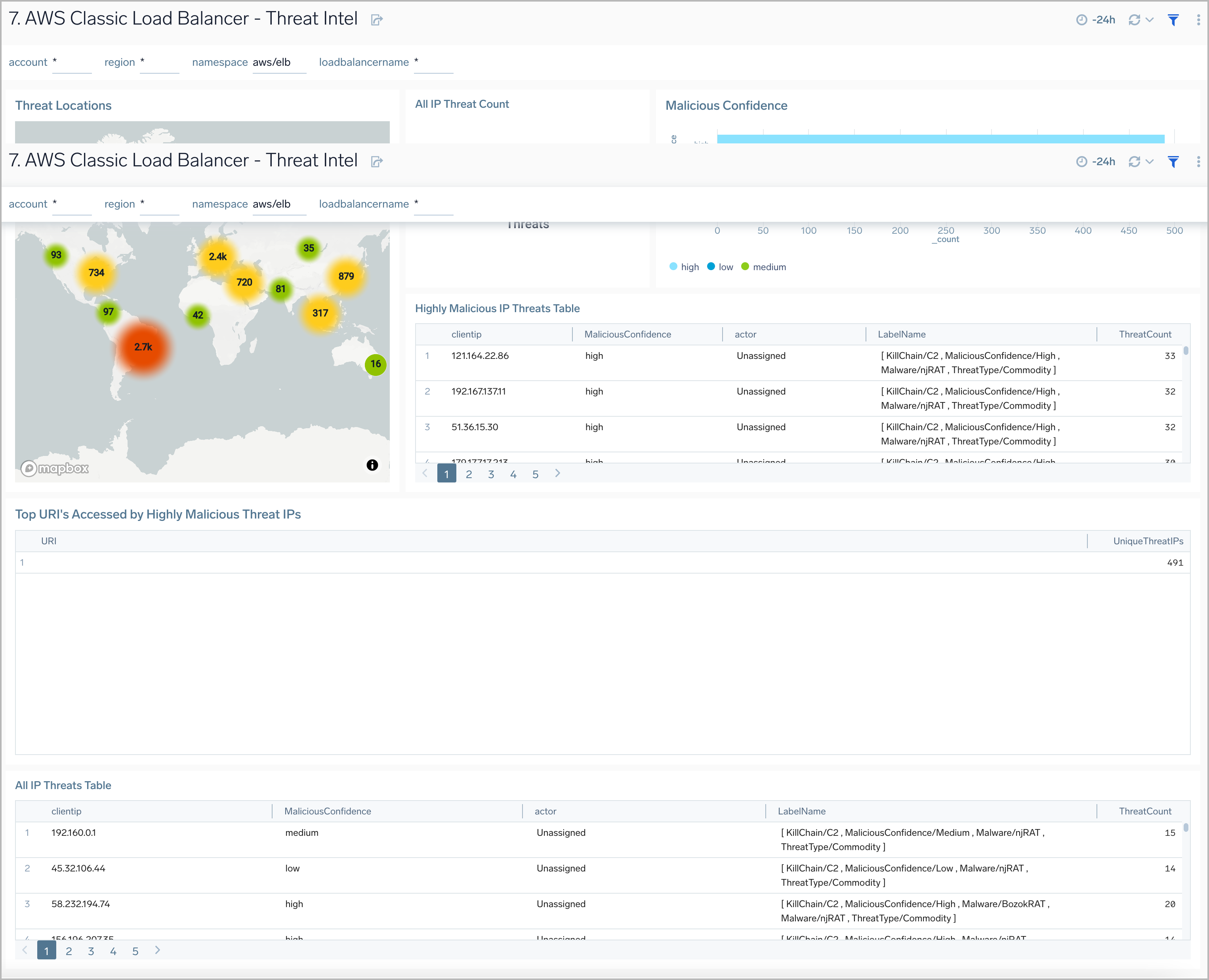The height and width of the screenshot is (980, 1209).
Task: Toggle the filter funnel icon in the lower sticky header
Action: pyautogui.click(x=1173, y=162)
